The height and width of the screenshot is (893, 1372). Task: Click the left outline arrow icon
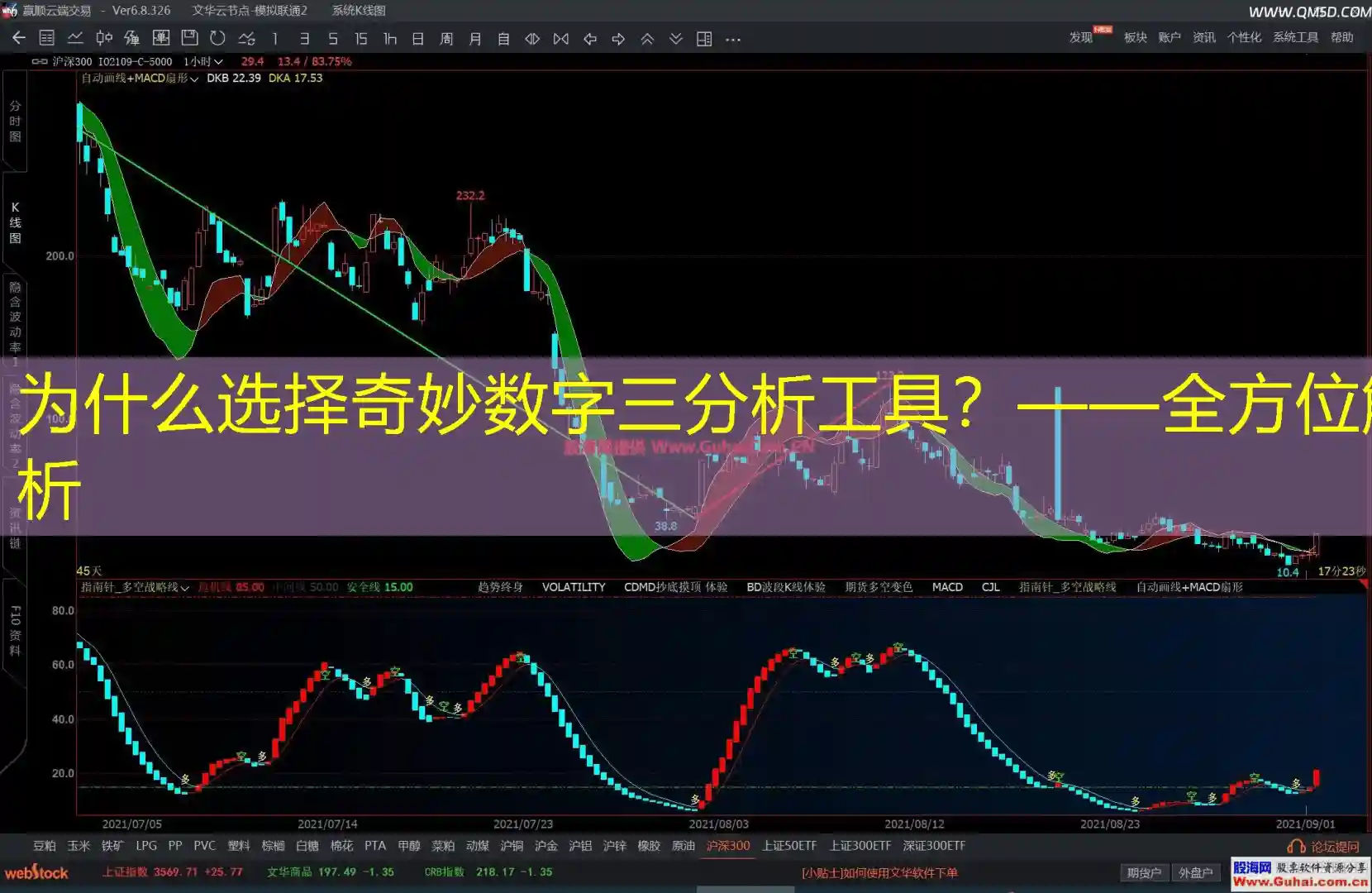click(x=590, y=38)
